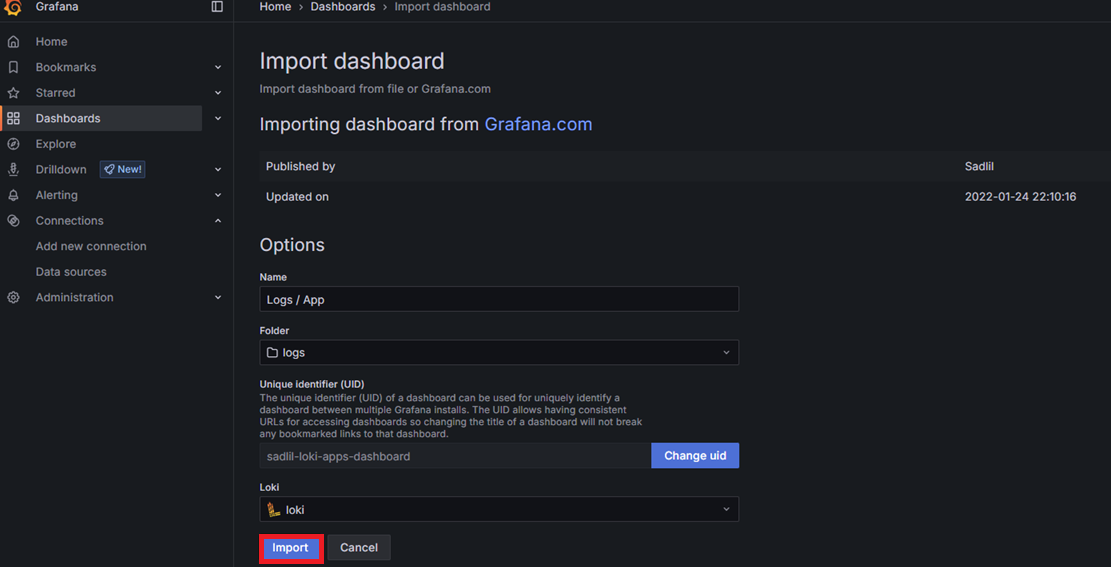Screen dimensions: 1111x567
Task: Toggle the sidebar dock panel icon
Action: click(x=218, y=6)
